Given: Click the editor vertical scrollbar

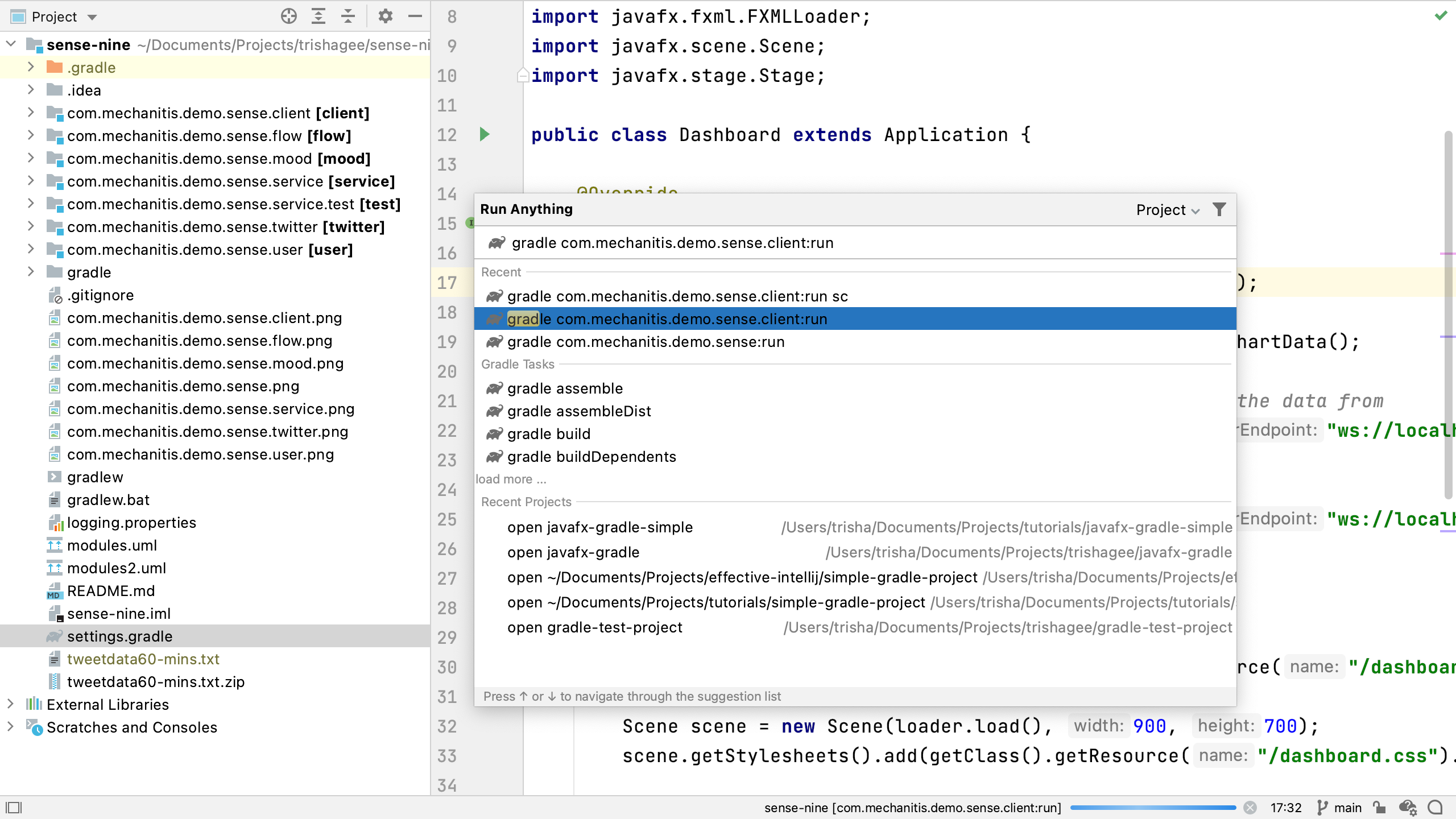Looking at the screenshot, I should coord(1449,316).
